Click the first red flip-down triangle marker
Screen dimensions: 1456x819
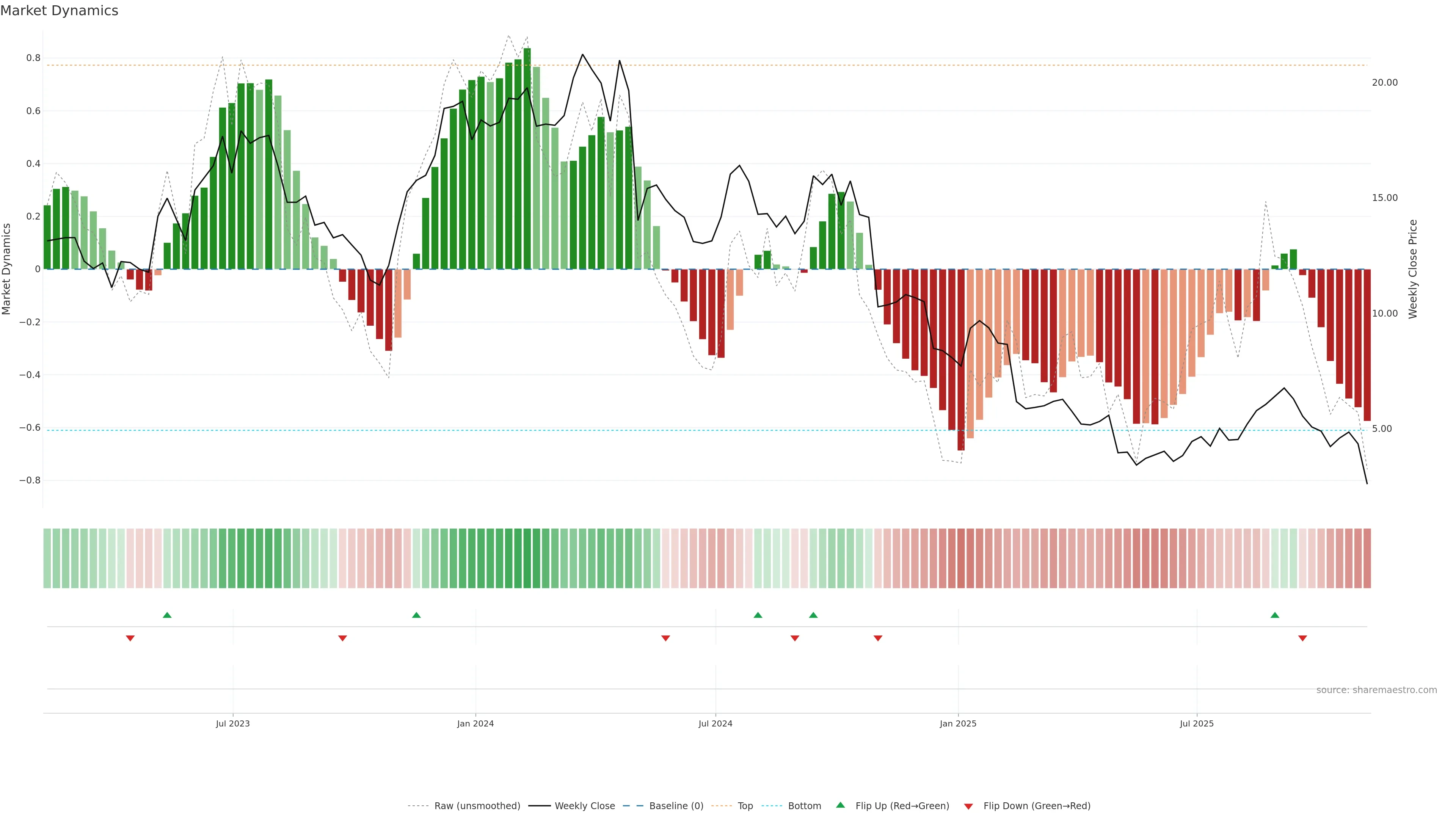pyautogui.click(x=130, y=638)
